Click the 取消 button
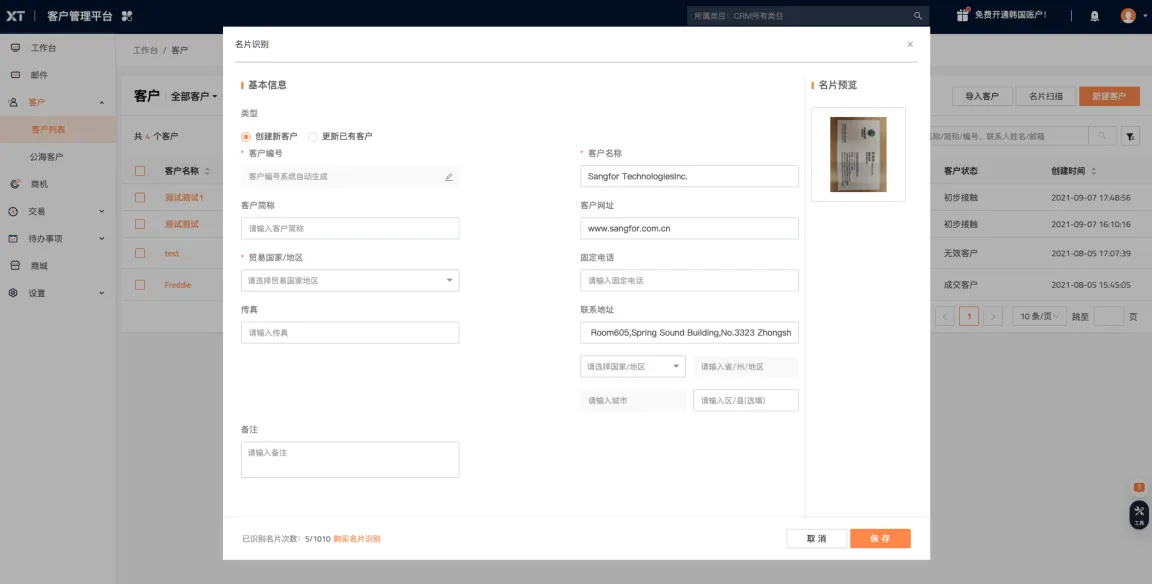 point(816,538)
